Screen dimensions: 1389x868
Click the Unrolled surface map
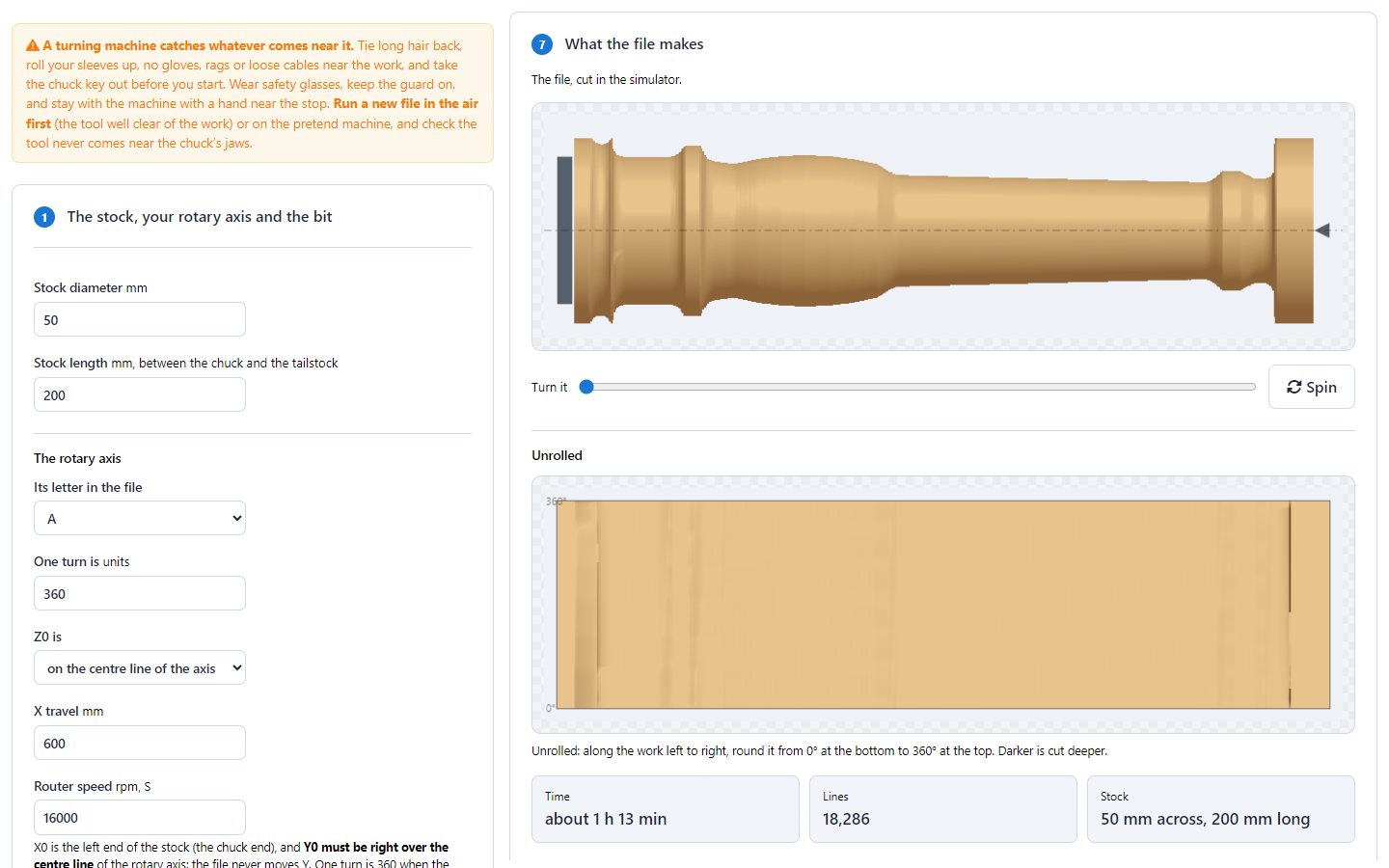[x=943, y=605]
